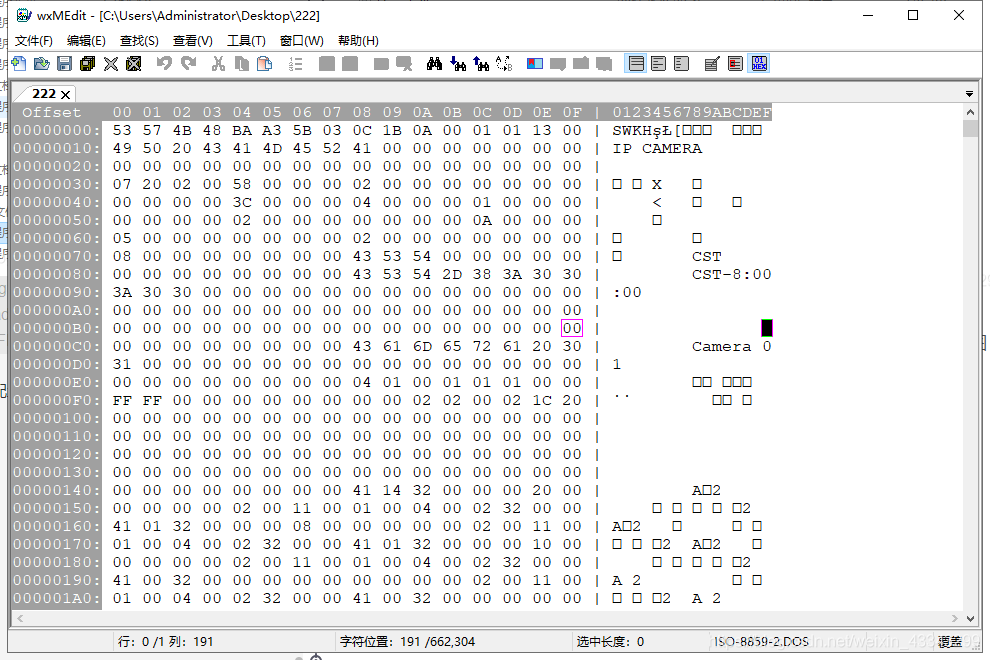Image resolution: width=990 pixels, height=660 pixels.
Task: Click the Replace icon
Action: click(x=504, y=64)
